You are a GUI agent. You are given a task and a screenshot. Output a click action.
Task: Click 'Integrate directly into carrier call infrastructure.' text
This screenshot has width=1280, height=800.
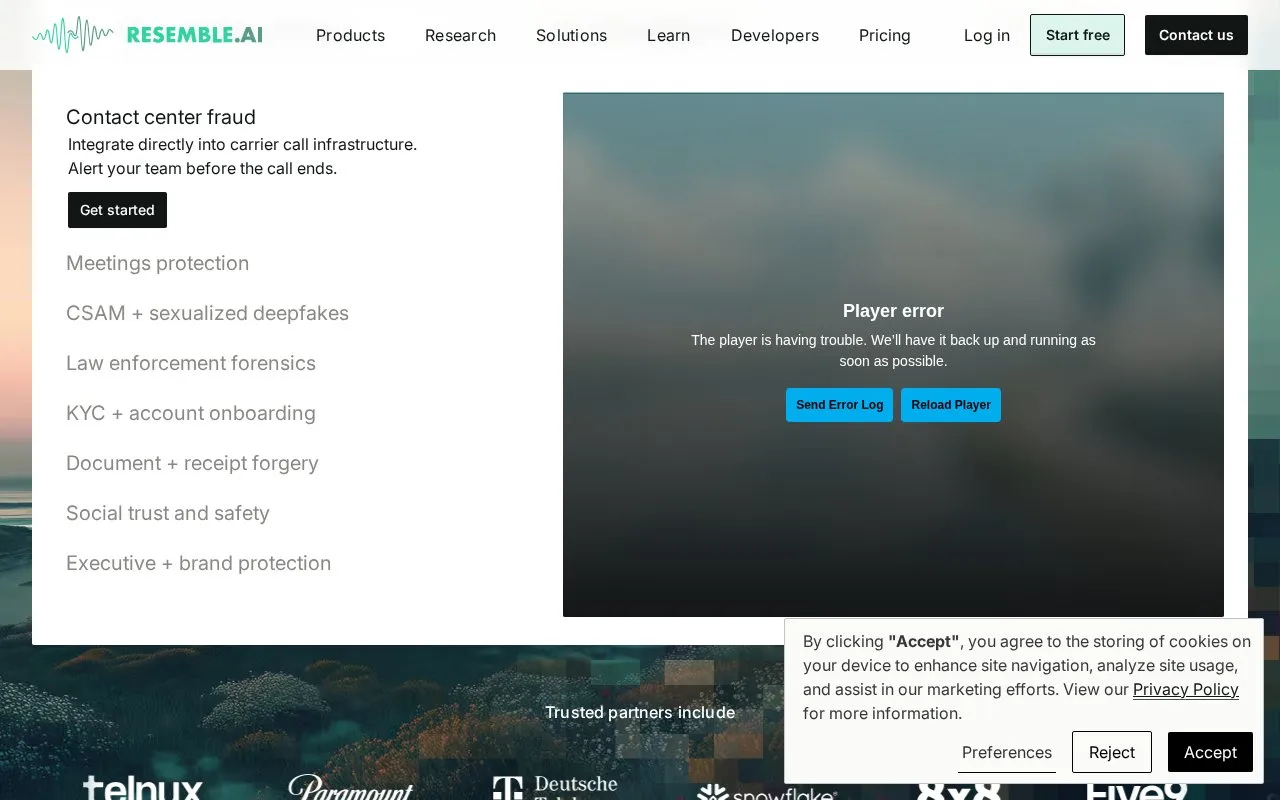click(x=242, y=145)
